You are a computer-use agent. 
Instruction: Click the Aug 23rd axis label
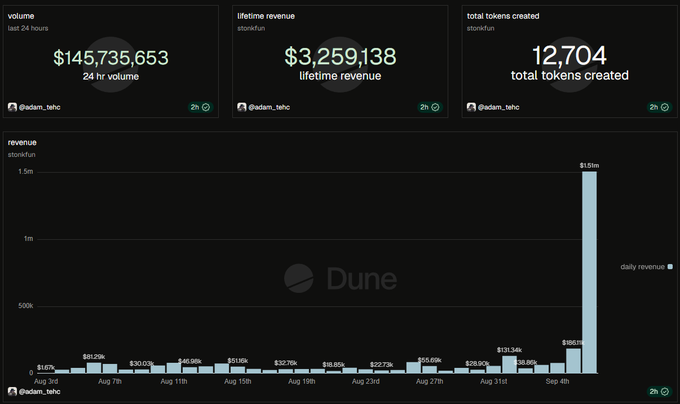tap(366, 381)
